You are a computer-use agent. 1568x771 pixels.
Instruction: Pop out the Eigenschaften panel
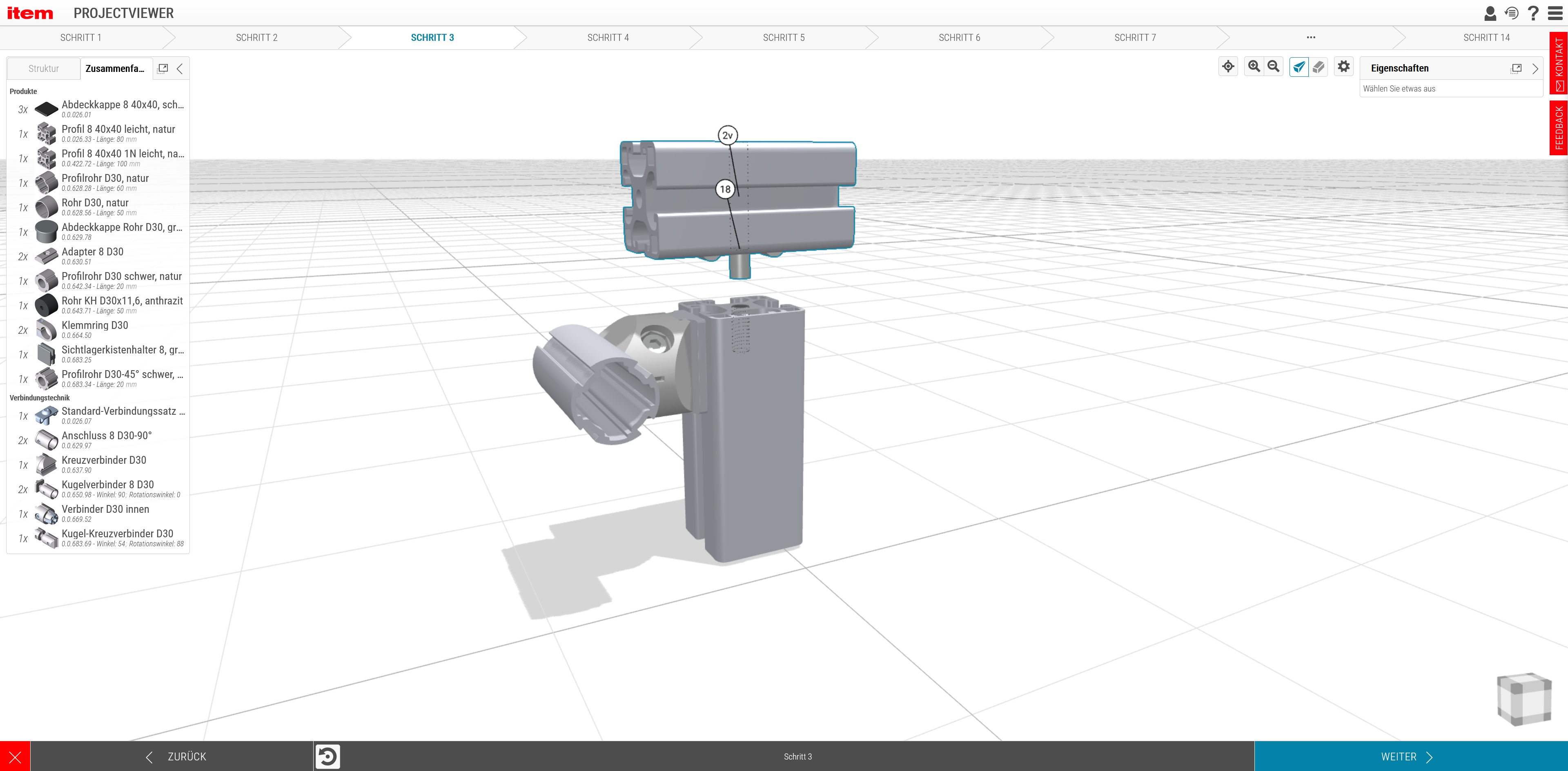(1516, 68)
